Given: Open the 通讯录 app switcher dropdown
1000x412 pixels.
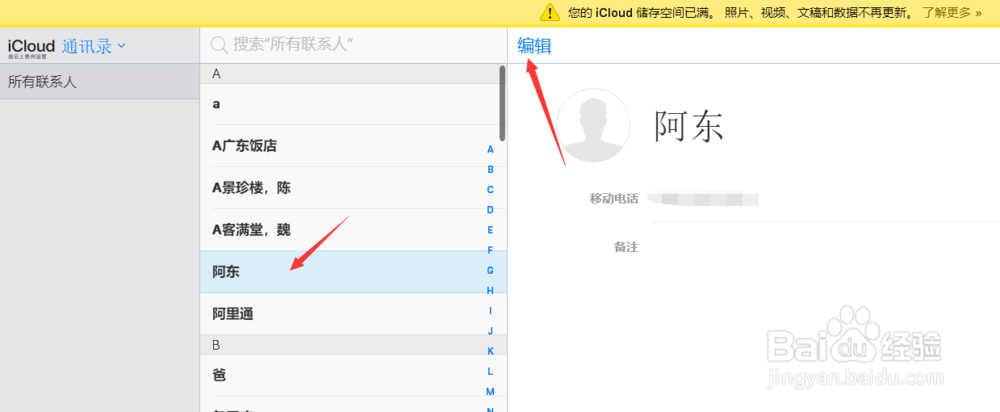Looking at the screenshot, I should pyautogui.click(x=94, y=46).
